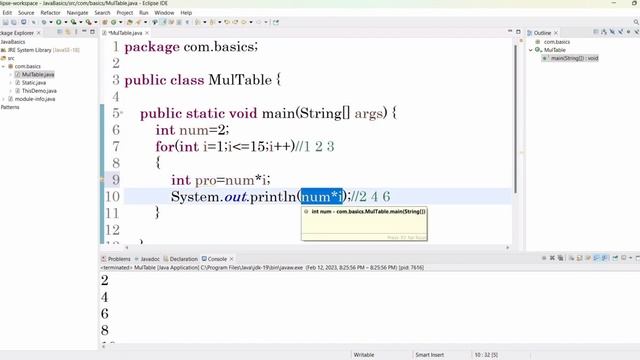This screenshot has width=640, height=360.
Task: Click the search icon at top right corner
Action: tap(636, 22)
